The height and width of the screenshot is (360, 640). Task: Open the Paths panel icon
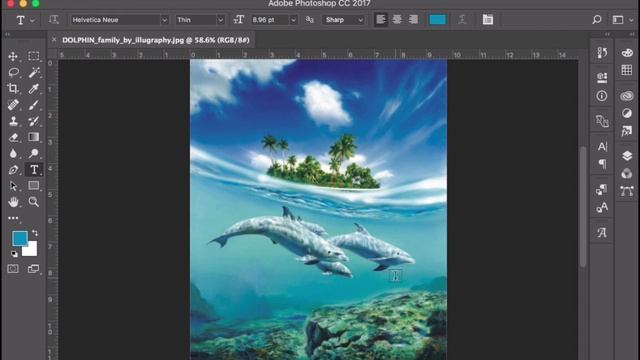(627, 191)
